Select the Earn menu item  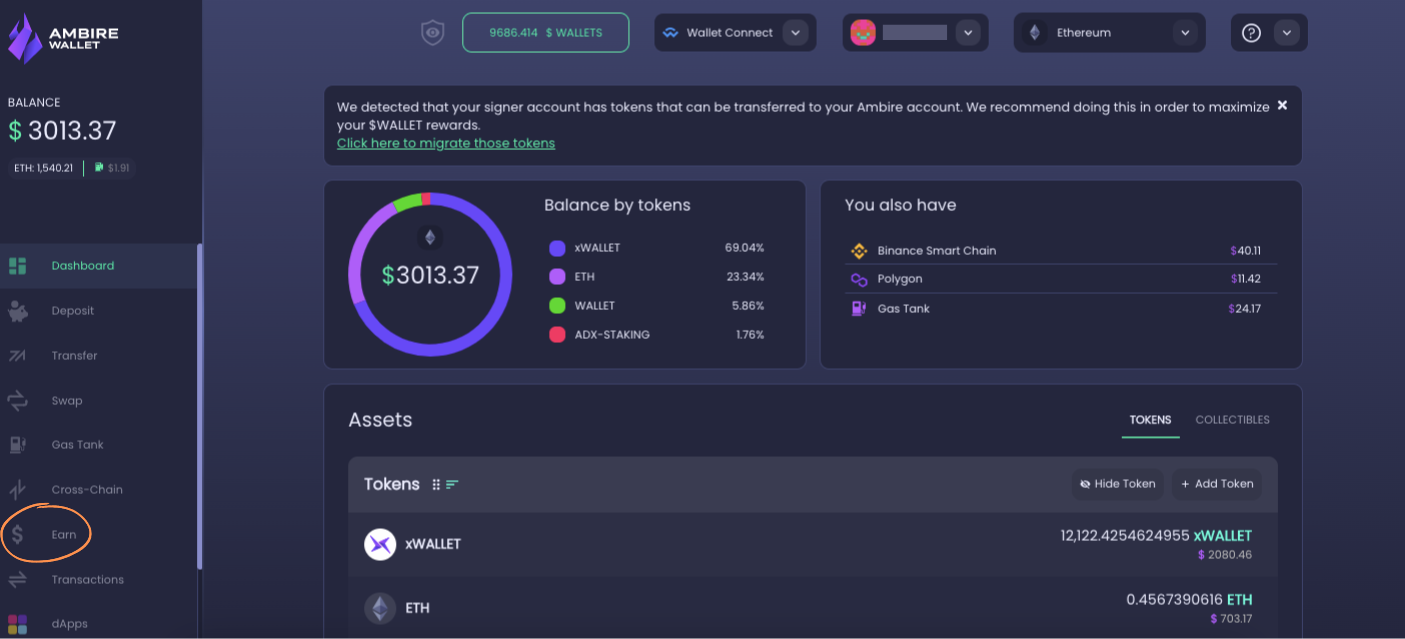(99, 535)
